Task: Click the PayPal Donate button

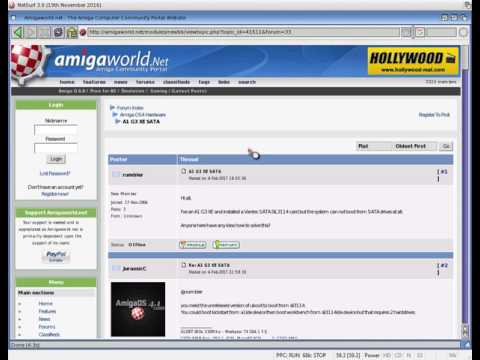Action: pyautogui.click(x=56, y=256)
